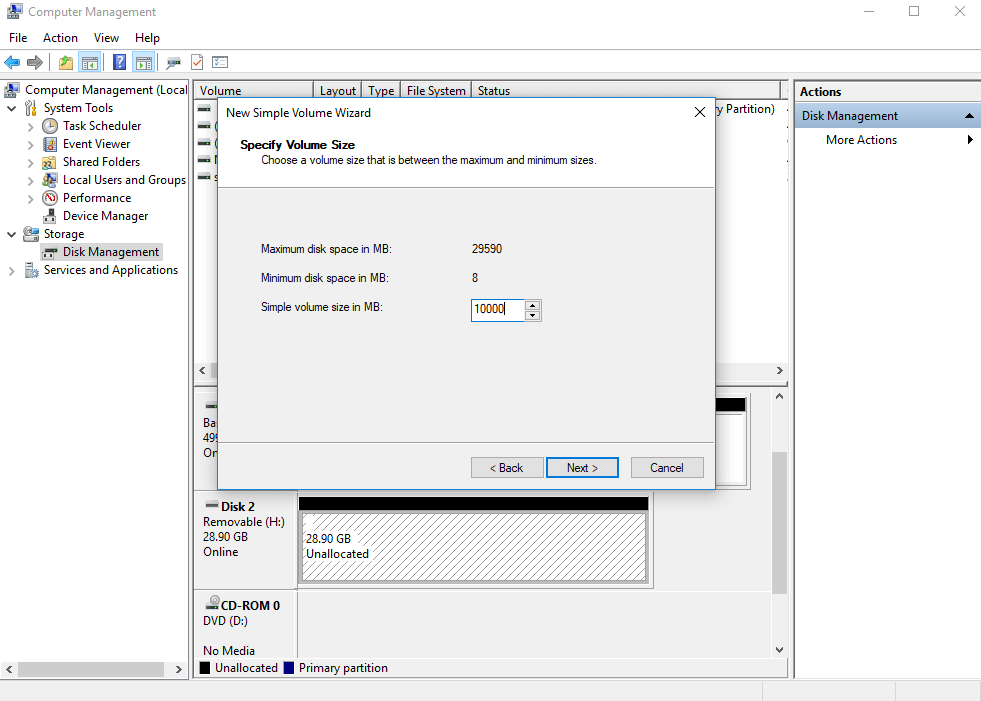The image size is (981, 701).
Task: Open the File menu
Action: click(x=18, y=38)
